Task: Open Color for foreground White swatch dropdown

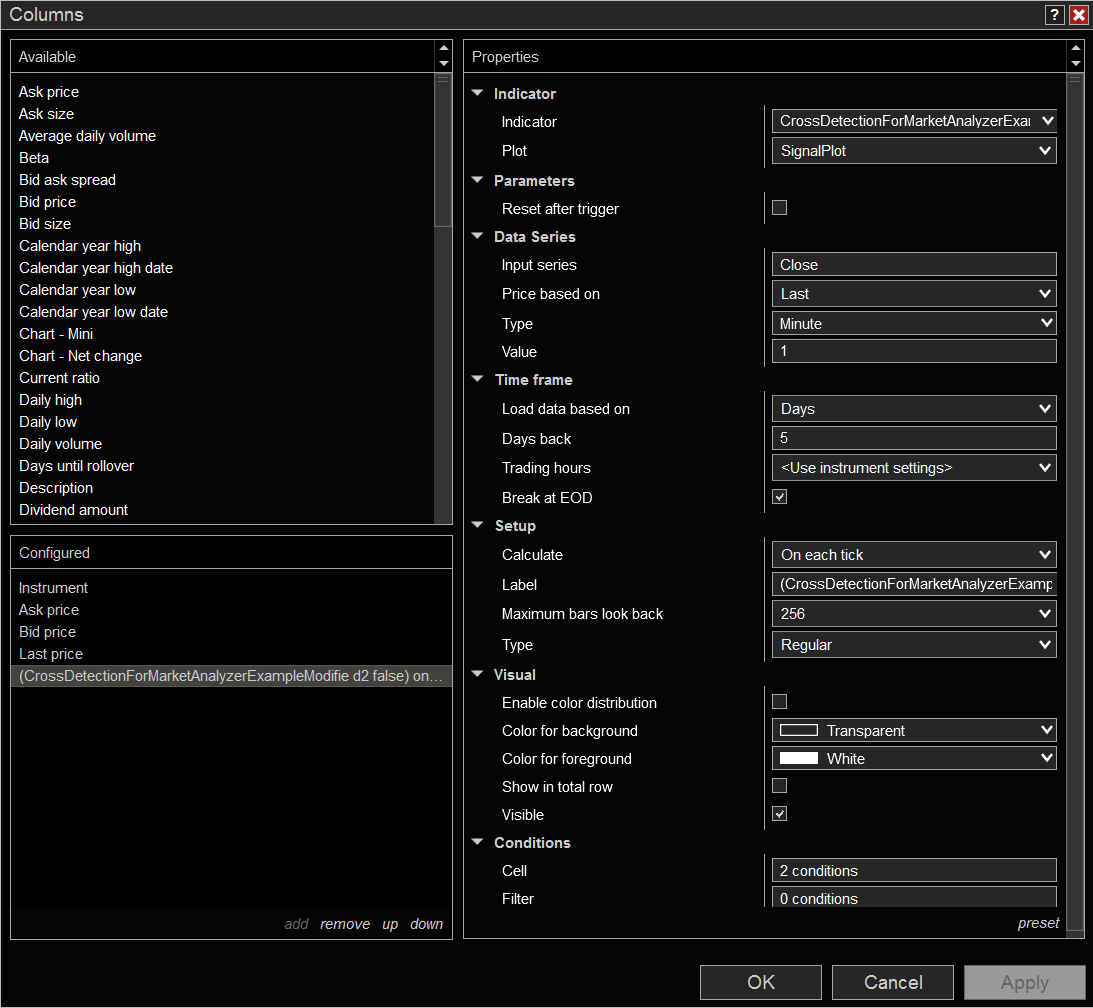Action: [914, 758]
